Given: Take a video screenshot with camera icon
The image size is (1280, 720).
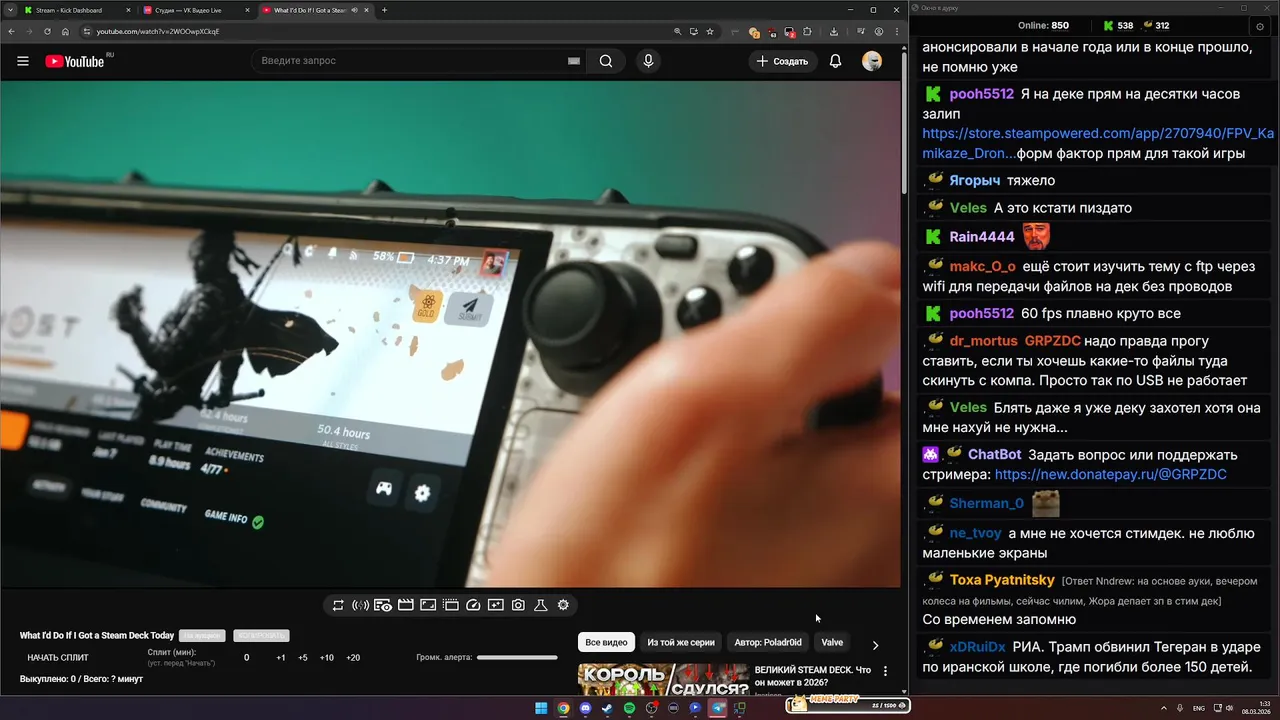Looking at the screenshot, I should (x=518, y=605).
